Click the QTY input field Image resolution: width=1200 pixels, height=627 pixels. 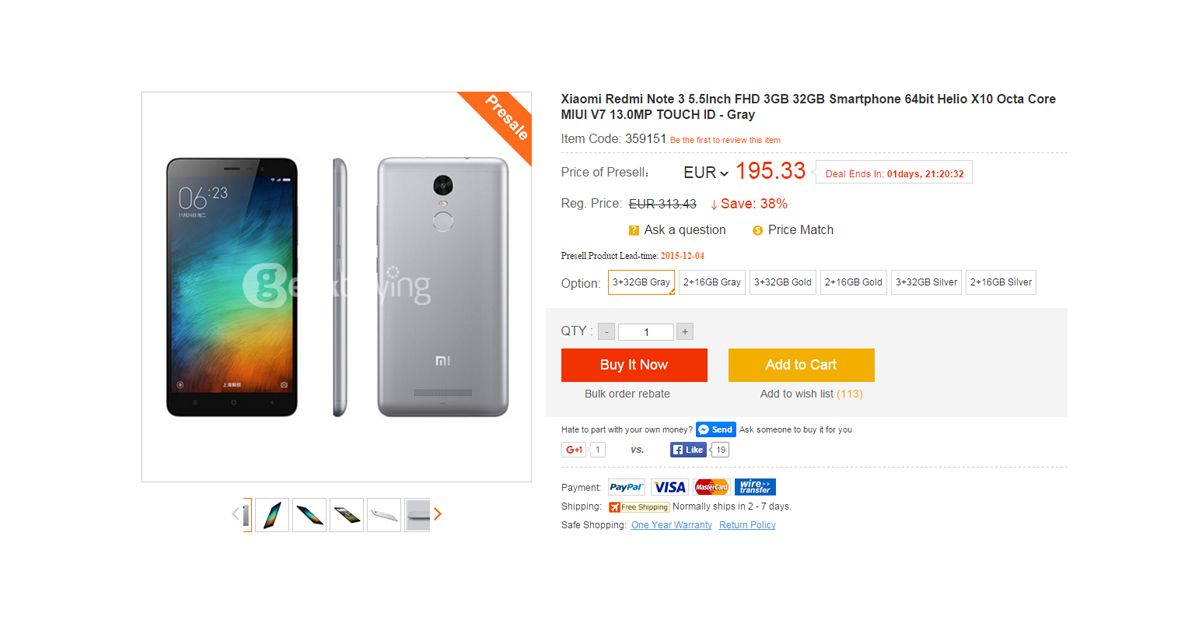point(645,331)
